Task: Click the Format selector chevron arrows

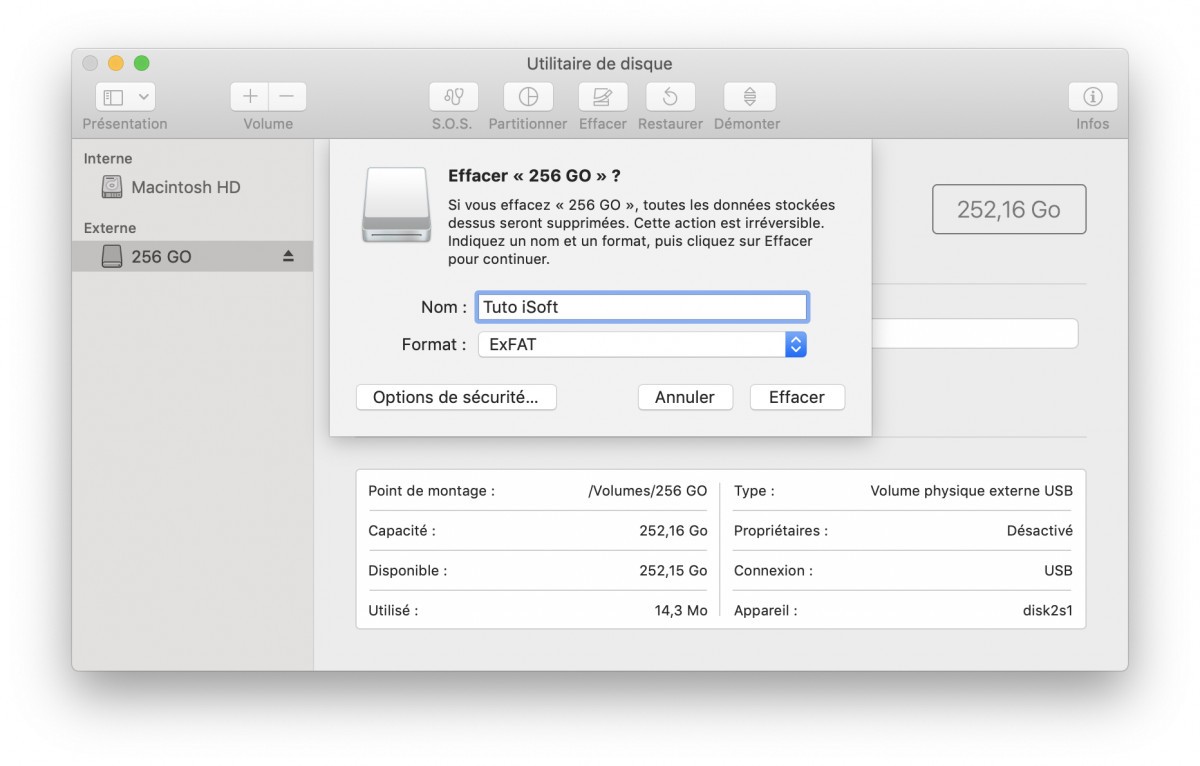Action: pyautogui.click(x=795, y=344)
